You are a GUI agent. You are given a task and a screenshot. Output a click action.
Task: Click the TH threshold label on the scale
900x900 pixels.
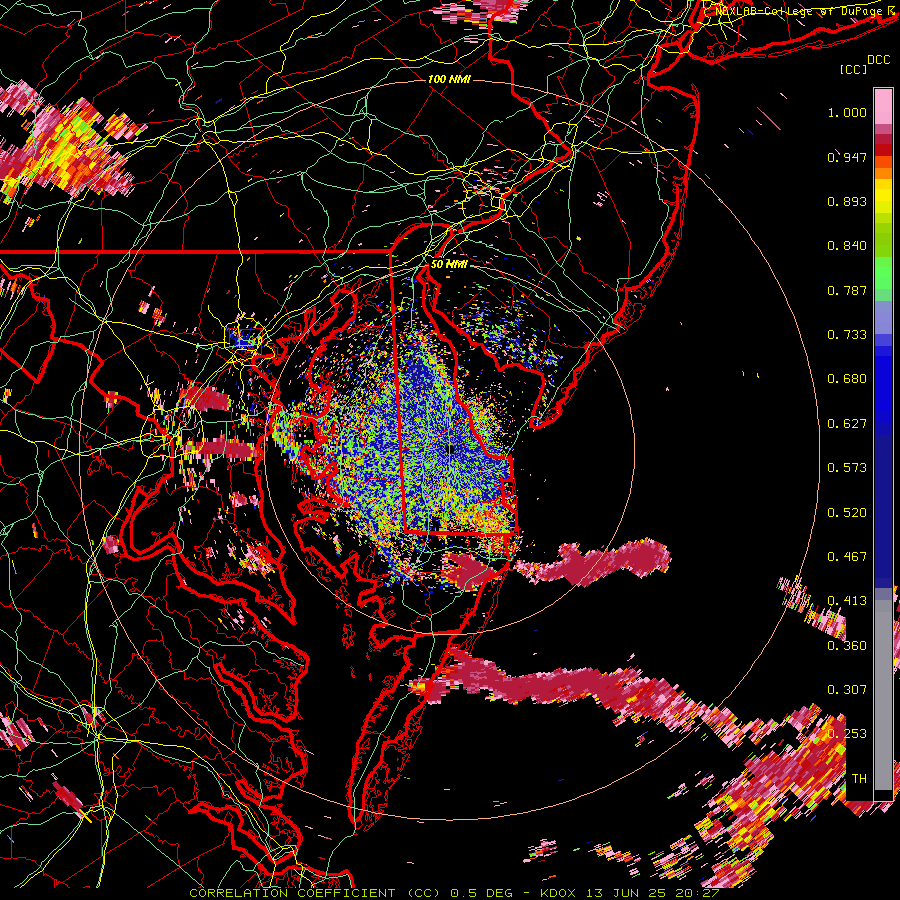(x=859, y=779)
